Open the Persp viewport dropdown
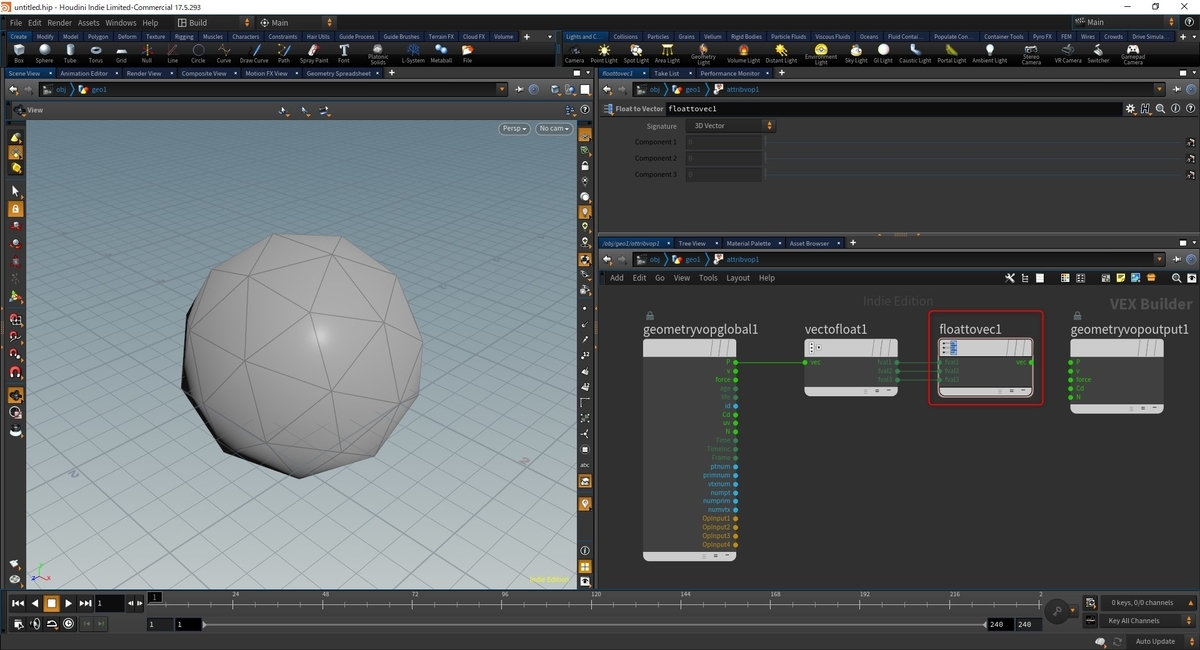 point(513,128)
